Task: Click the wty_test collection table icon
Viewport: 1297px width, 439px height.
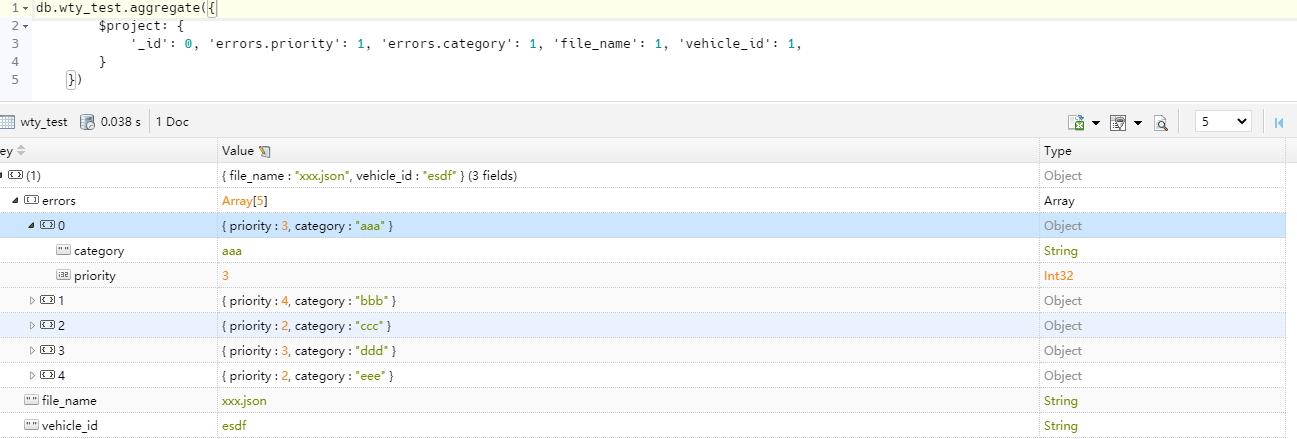Action: click(8, 122)
